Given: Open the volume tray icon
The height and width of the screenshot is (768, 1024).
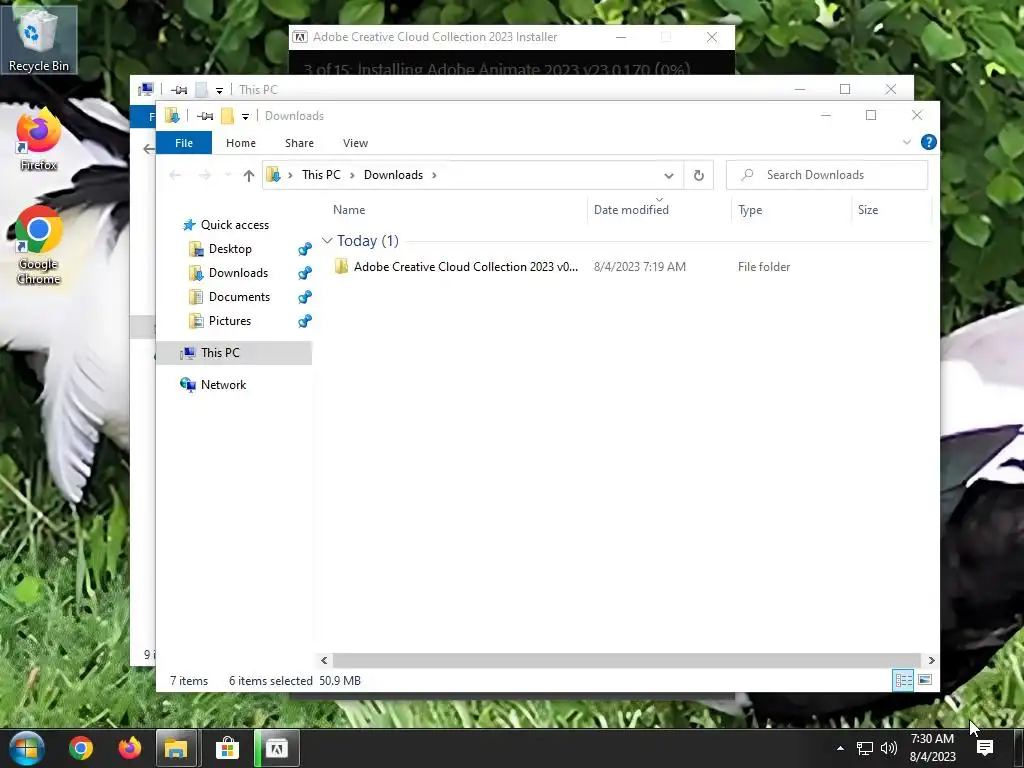Looking at the screenshot, I should (x=889, y=748).
